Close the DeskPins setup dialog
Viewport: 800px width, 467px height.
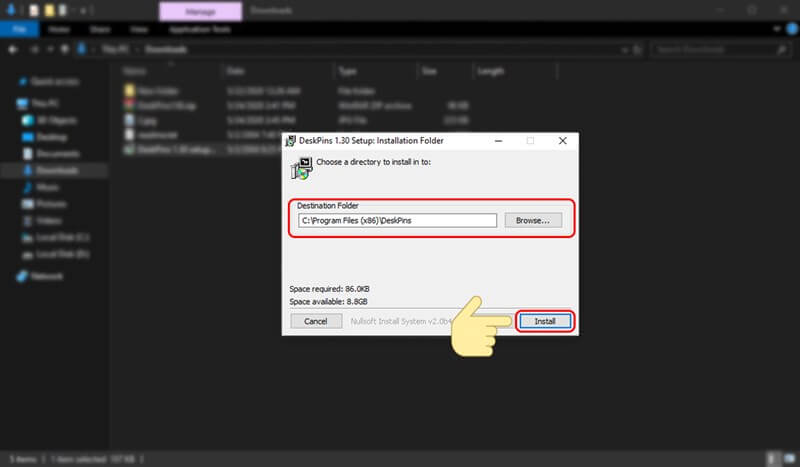564,141
